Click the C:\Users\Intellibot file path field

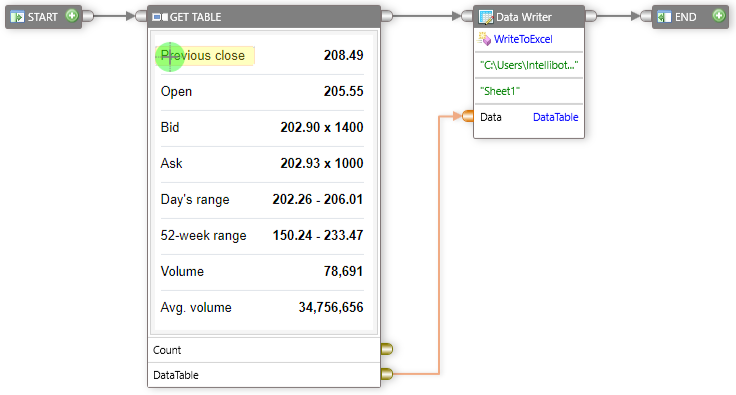pyautogui.click(x=529, y=65)
